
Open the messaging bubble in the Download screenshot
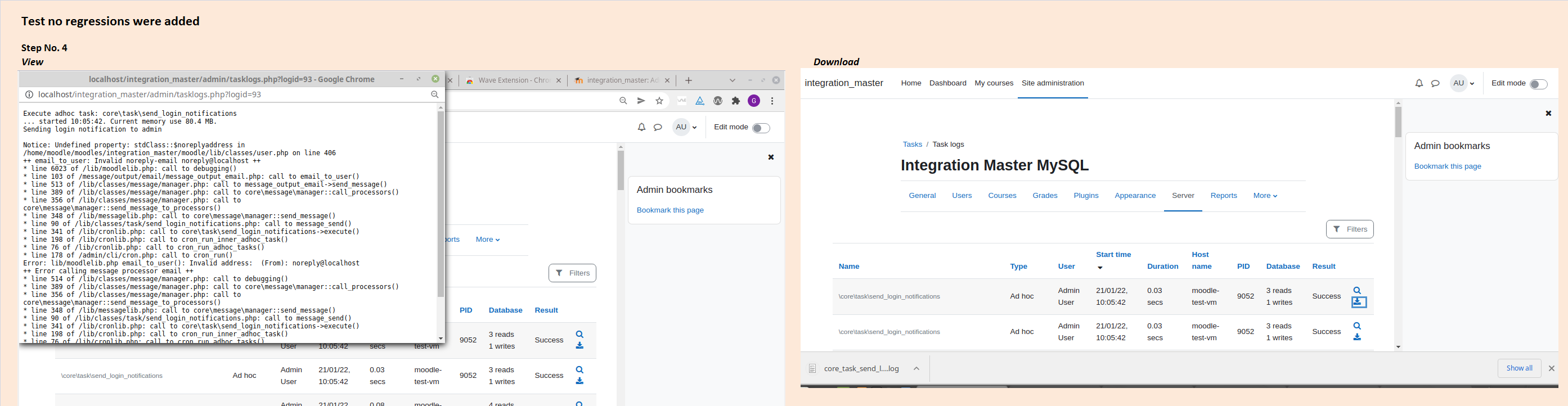point(1435,83)
